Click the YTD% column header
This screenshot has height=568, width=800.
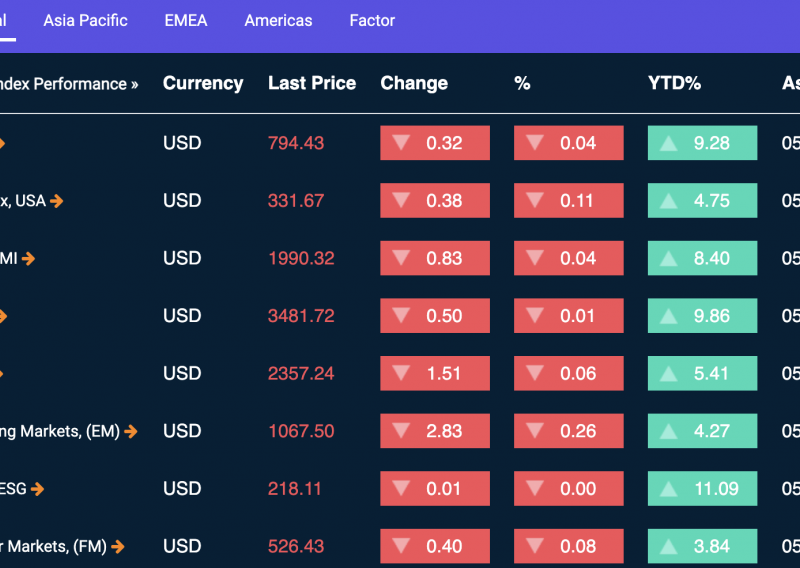coord(674,83)
